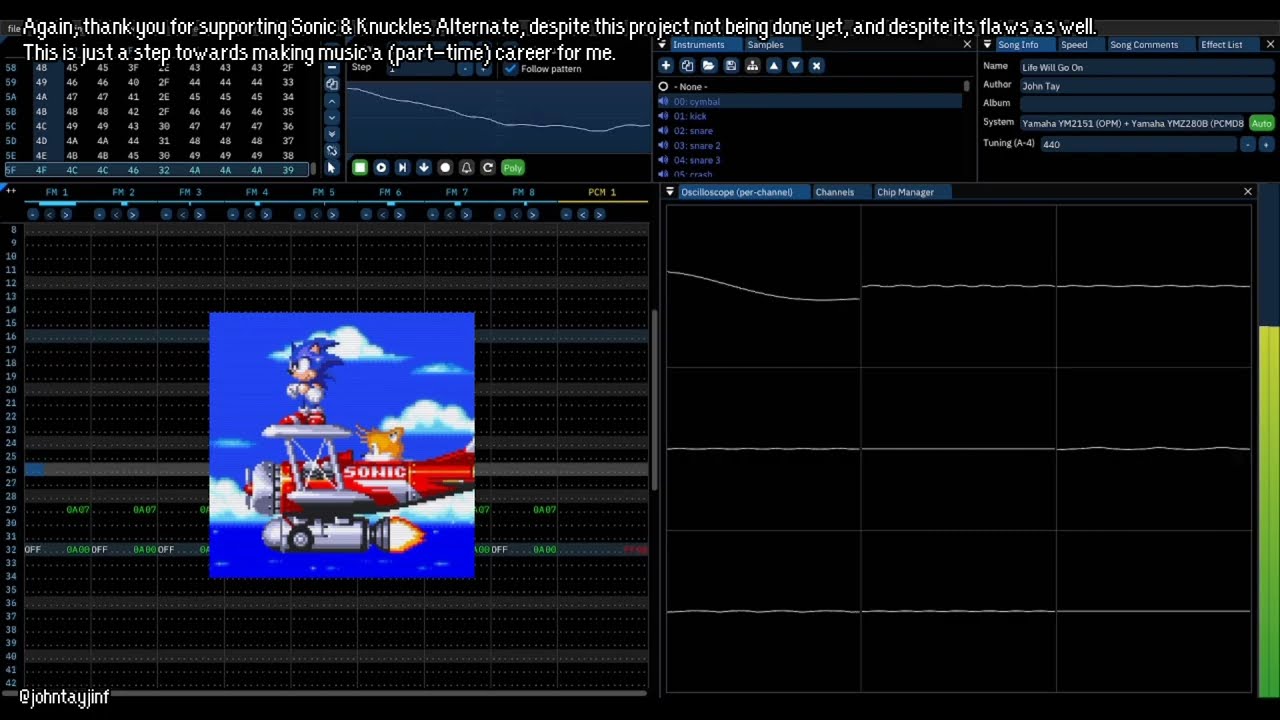Click the minus button under FM 1
Viewport: 1280px width, 720px height.
click(x=33, y=214)
